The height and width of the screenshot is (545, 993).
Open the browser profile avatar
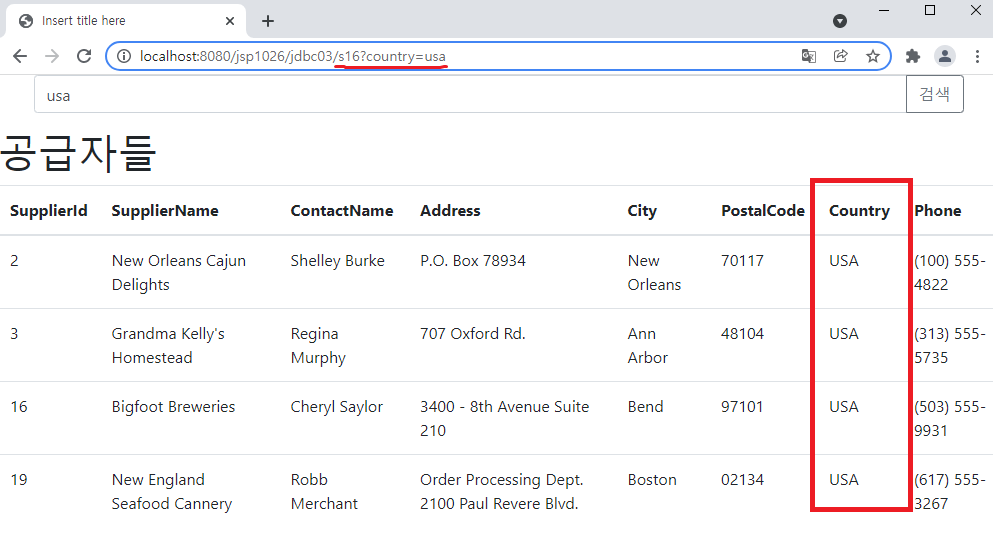click(945, 56)
